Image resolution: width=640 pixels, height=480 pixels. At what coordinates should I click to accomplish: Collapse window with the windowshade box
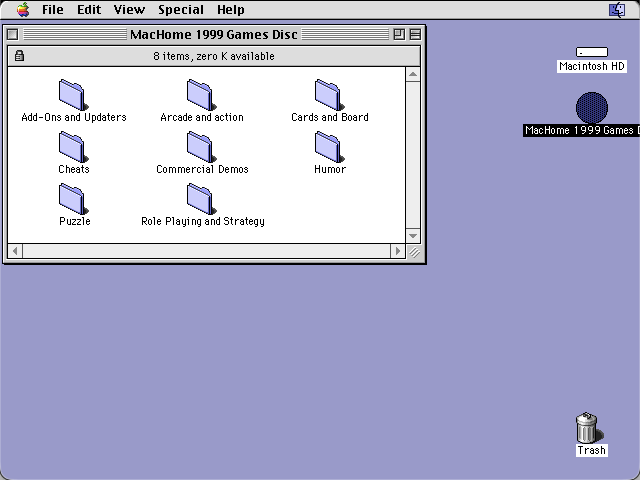(415, 34)
